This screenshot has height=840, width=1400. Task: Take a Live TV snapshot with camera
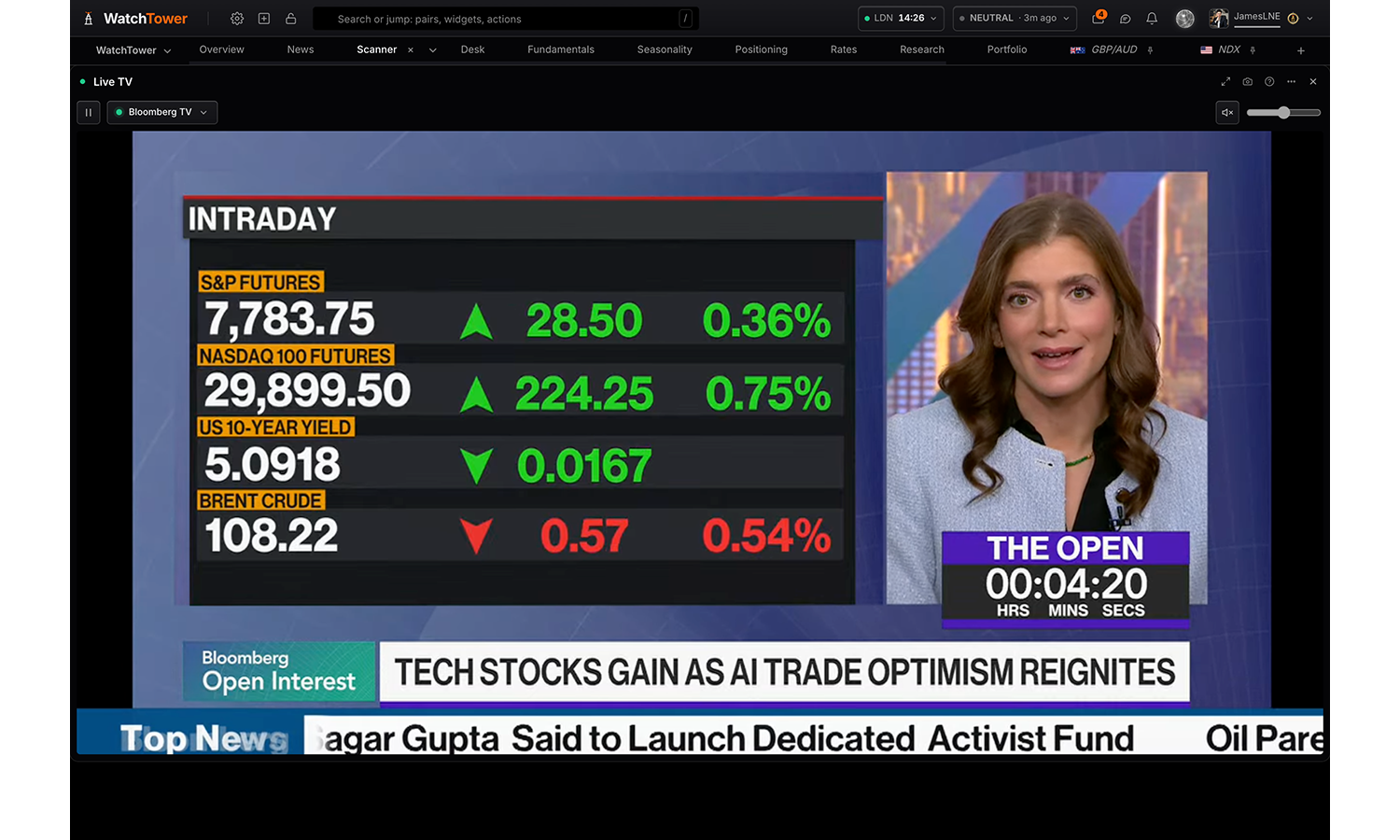tap(1248, 82)
